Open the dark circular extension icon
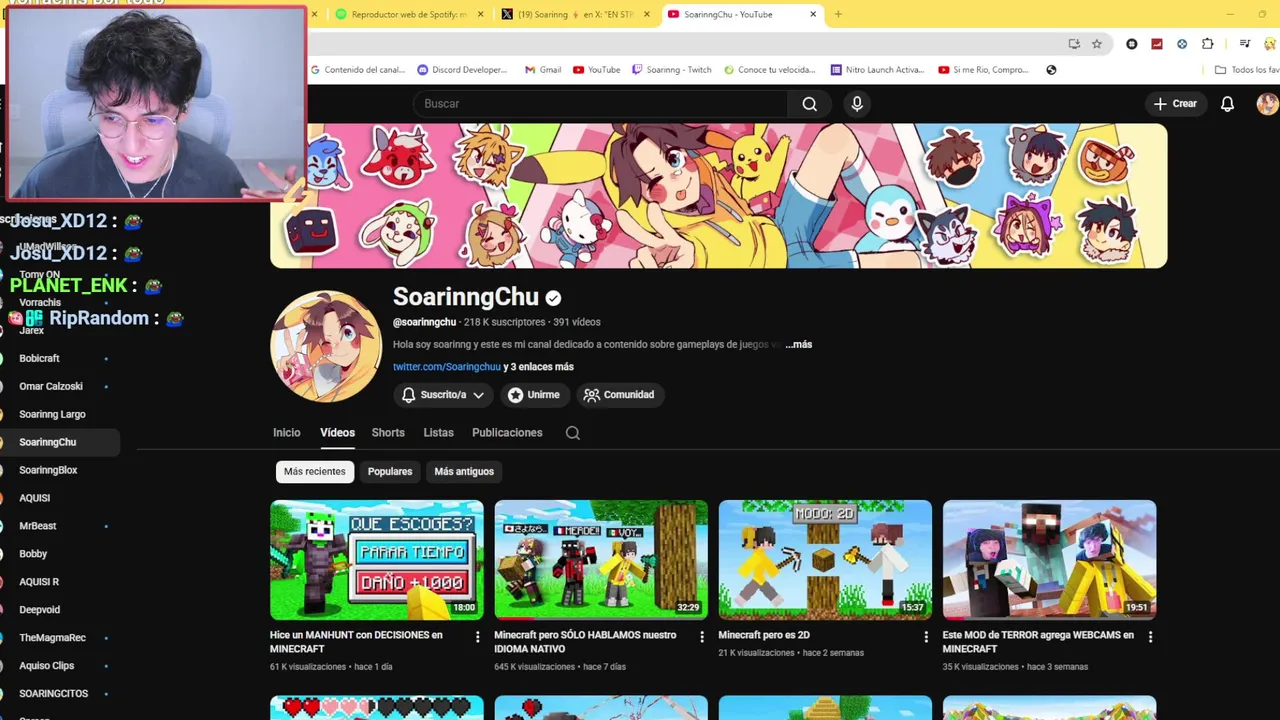This screenshot has width=1280, height=720. click(x=1132, y=44)
